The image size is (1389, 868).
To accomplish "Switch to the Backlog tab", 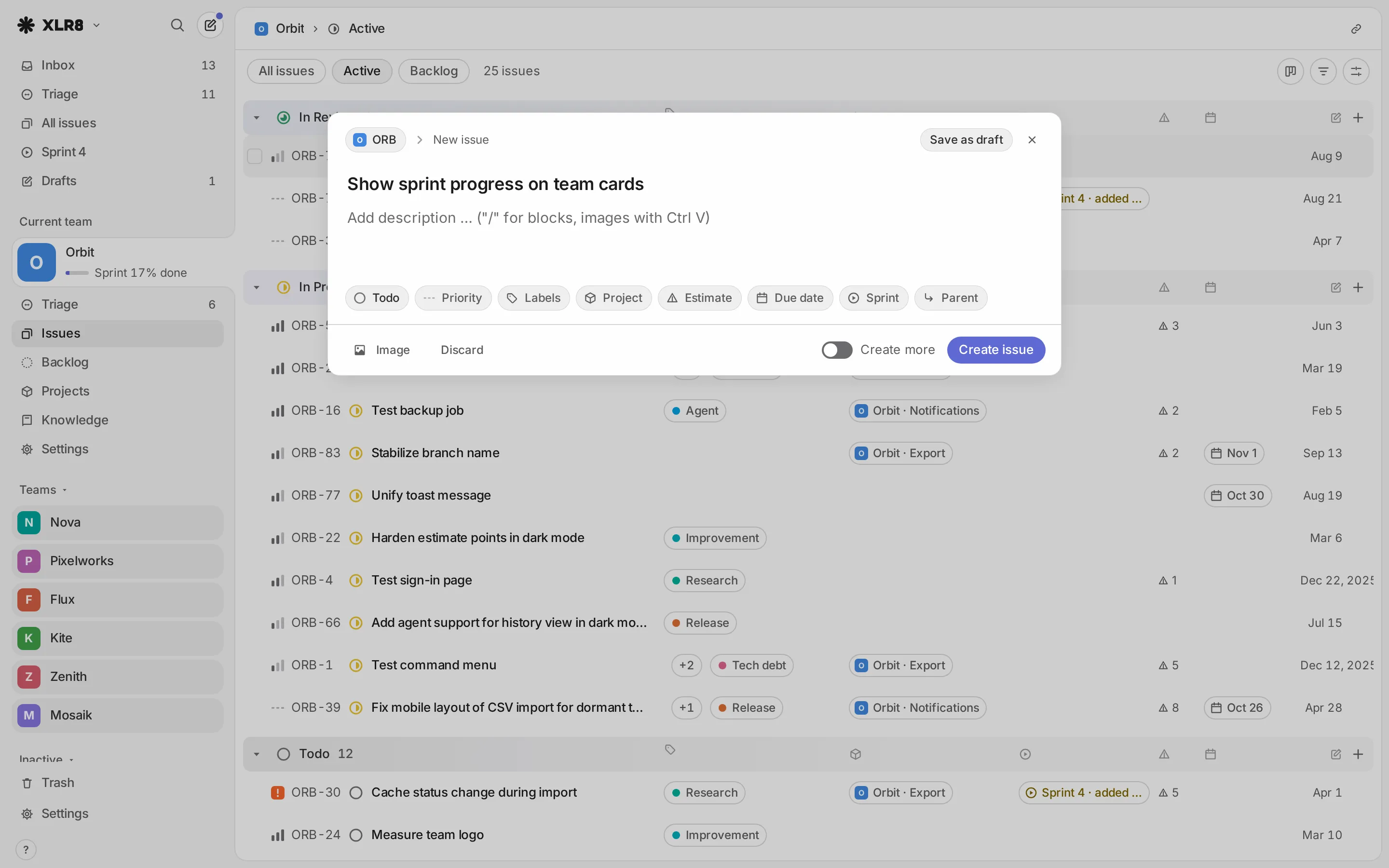I will (434, 71).
